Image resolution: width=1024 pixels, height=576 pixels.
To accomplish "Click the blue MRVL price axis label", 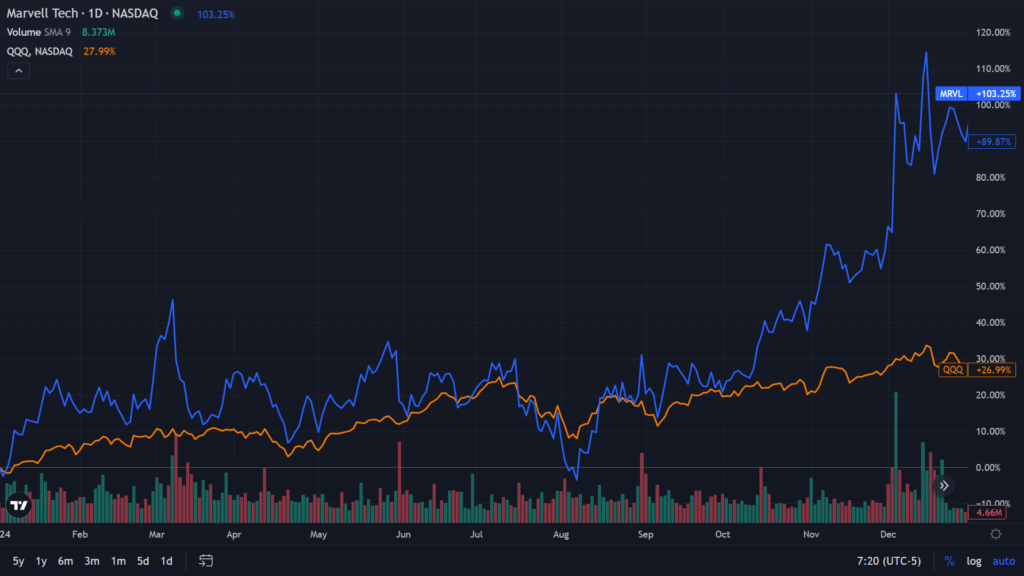I will pyautogui.click(x=976, y=94).
